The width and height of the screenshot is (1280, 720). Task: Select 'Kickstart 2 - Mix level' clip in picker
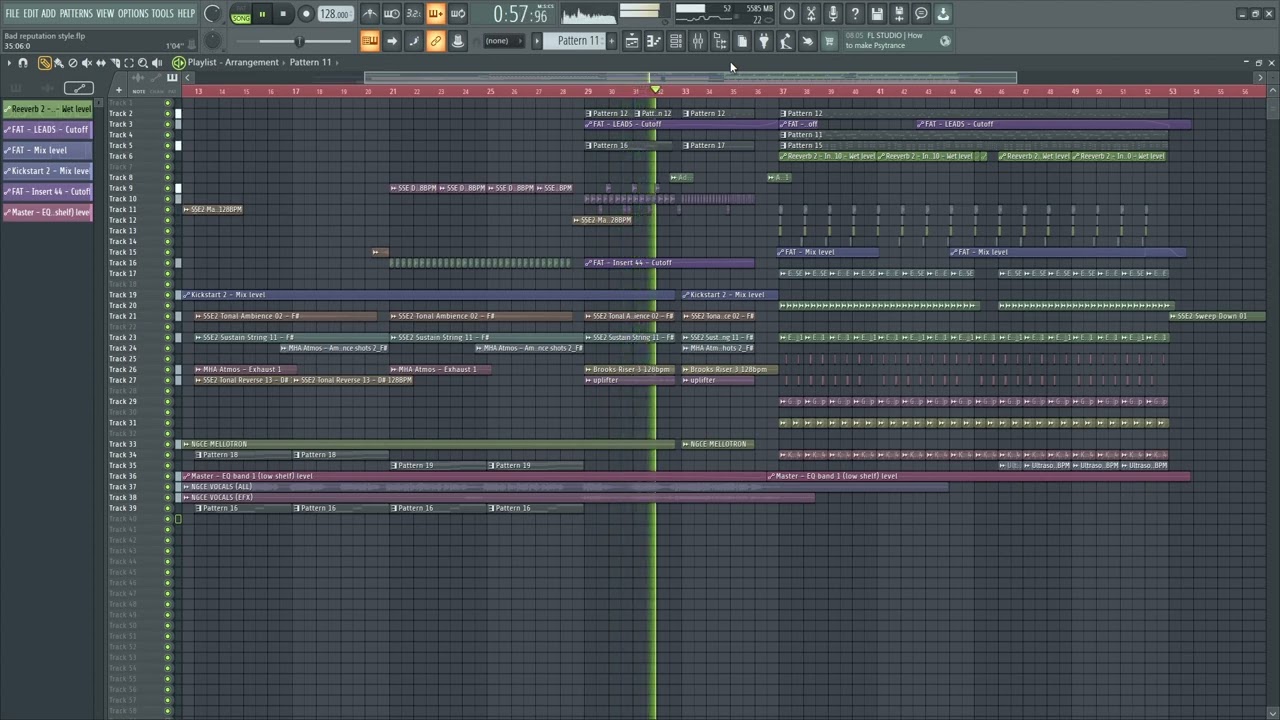(47, 171)
